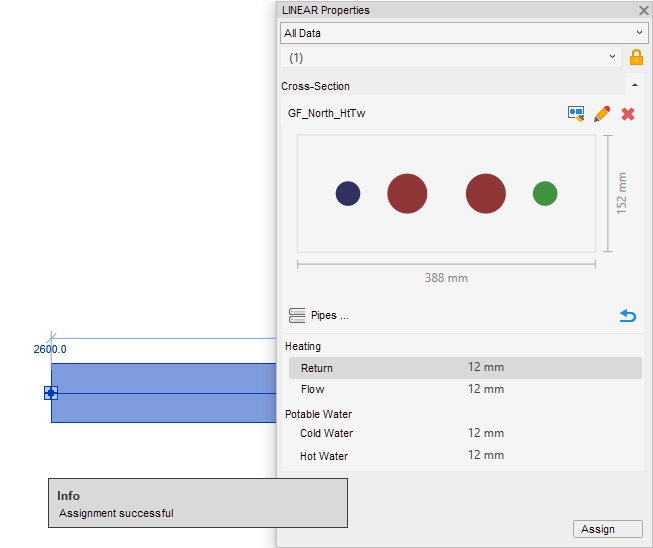Click the 2600.0 dimension label in the drawing

50,349
